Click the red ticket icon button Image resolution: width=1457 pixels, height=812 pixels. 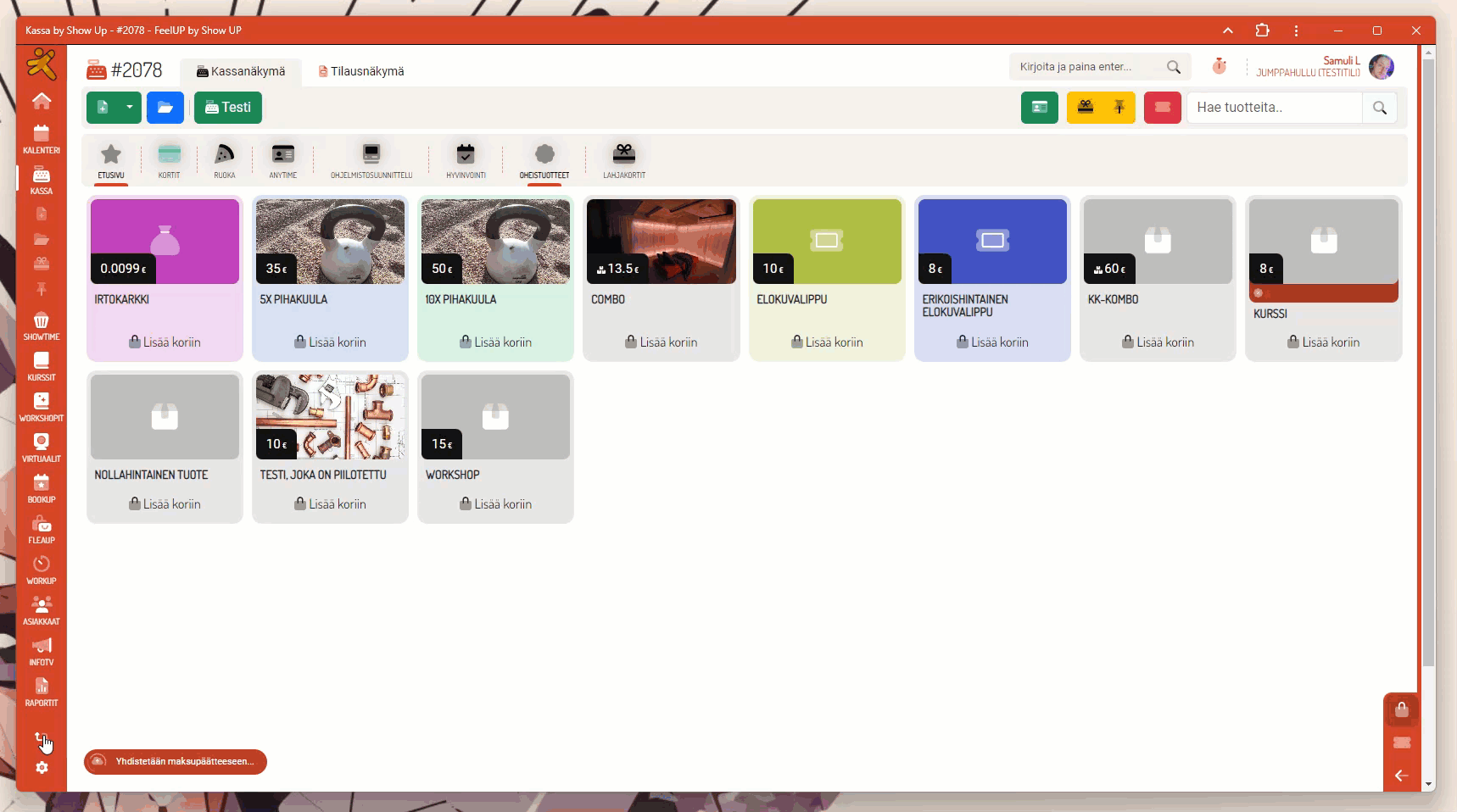[x=1162, y=108]
